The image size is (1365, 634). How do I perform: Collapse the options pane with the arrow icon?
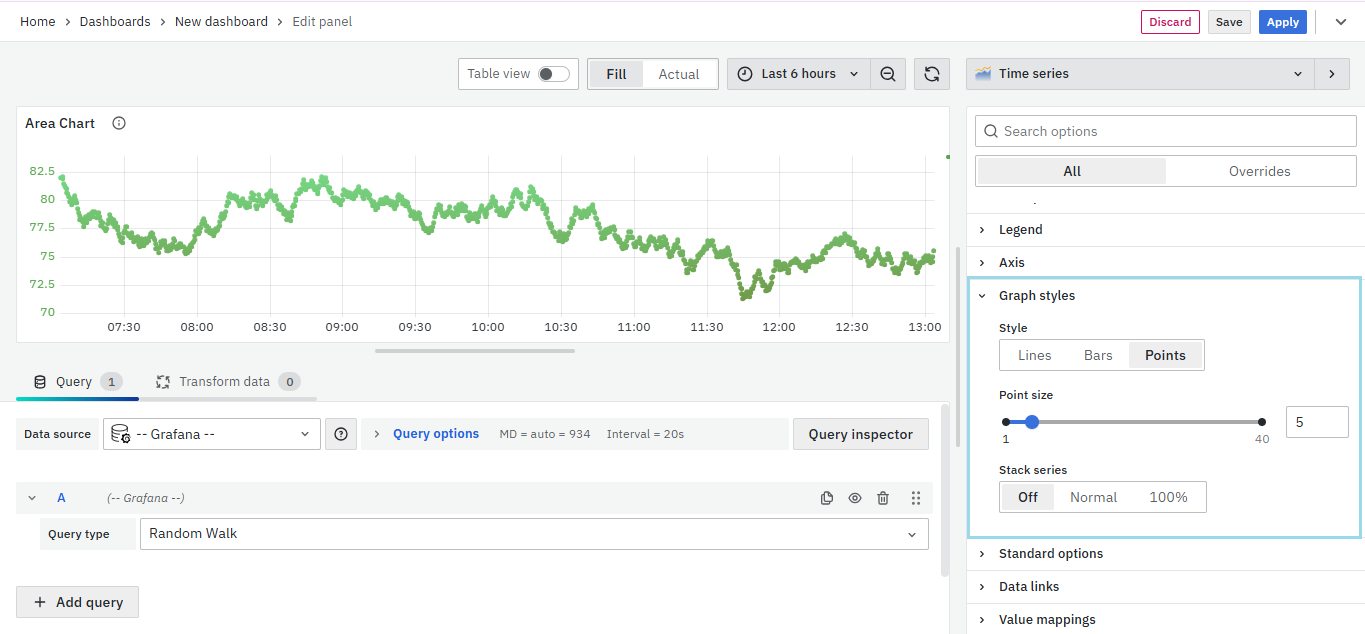tap(1330, 74)
